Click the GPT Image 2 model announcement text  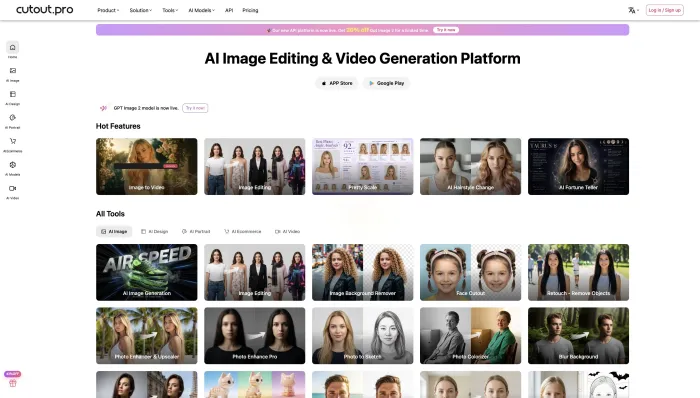pyautogui.click(x=146, y=108)
